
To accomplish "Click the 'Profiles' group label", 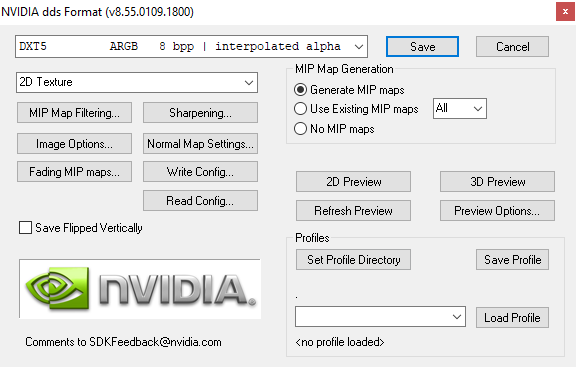I will [312, 238].
